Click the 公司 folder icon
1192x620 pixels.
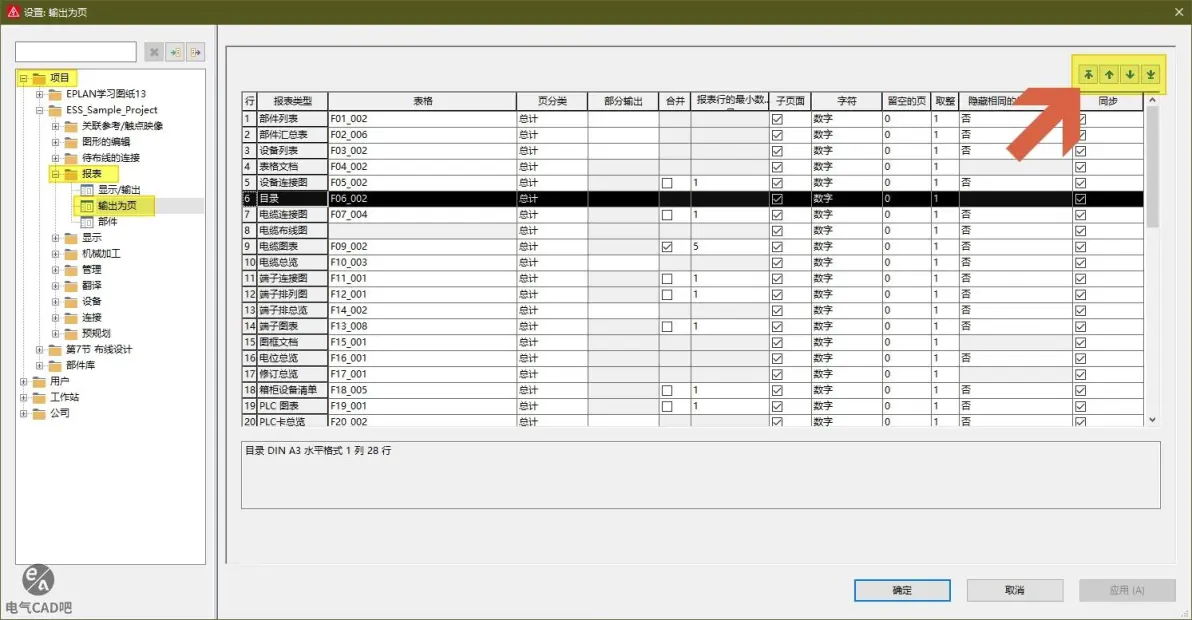coord(39,413)
